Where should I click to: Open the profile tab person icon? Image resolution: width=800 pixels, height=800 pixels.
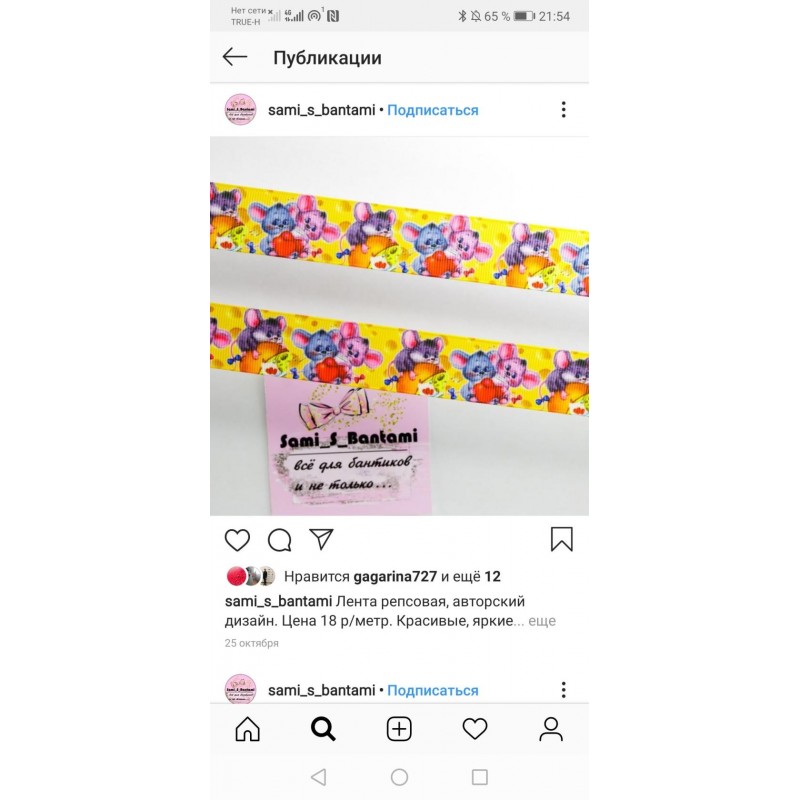551,729
